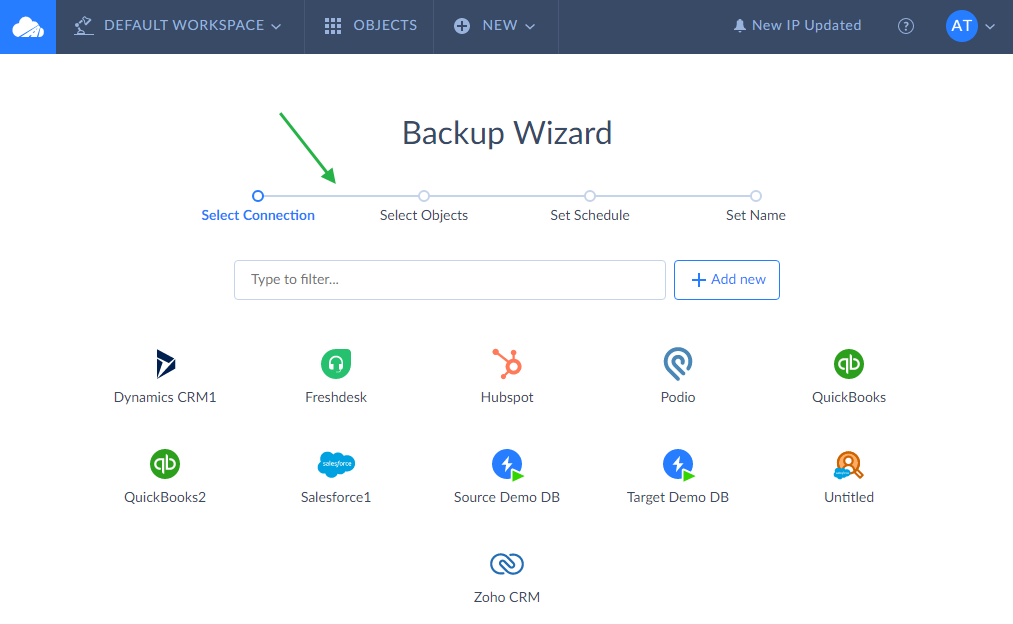The width and height of the screenshot is (1013, 624).
Task: Go to the Select Connection step
Action: [x=258, y=215]
